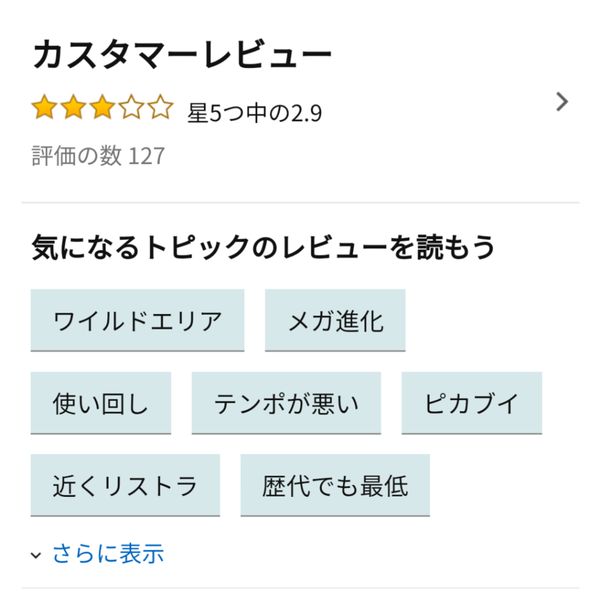Click the first gold rating star

pos(44,107)
